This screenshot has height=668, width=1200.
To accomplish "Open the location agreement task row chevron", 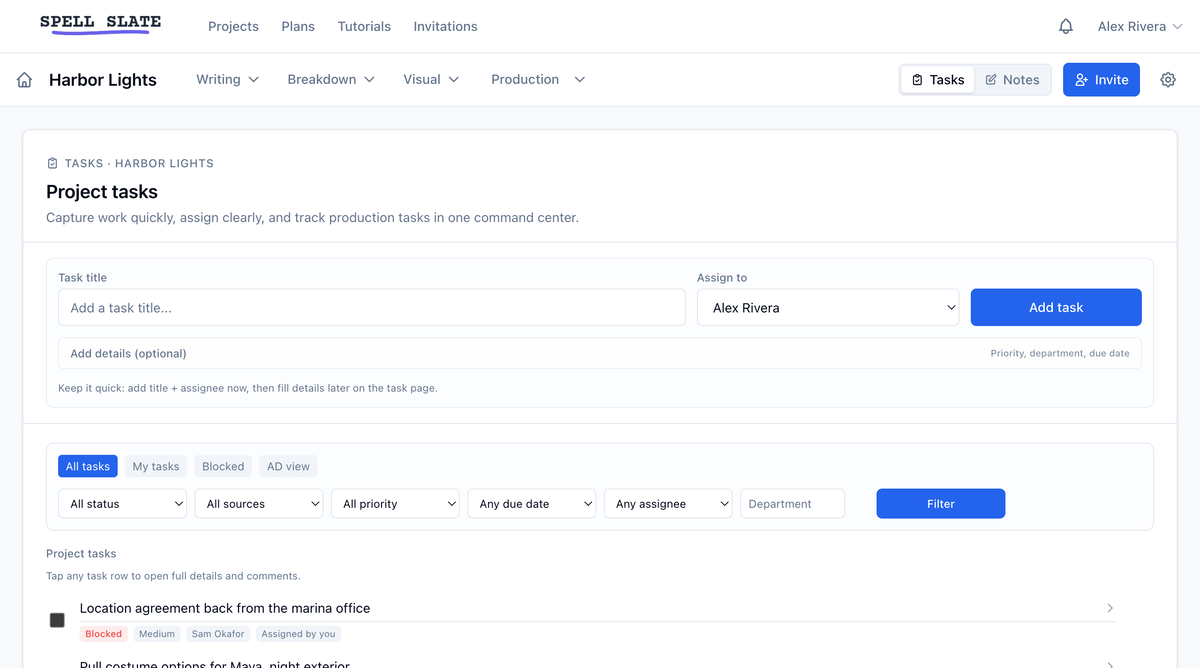I will coord(1110,608).
